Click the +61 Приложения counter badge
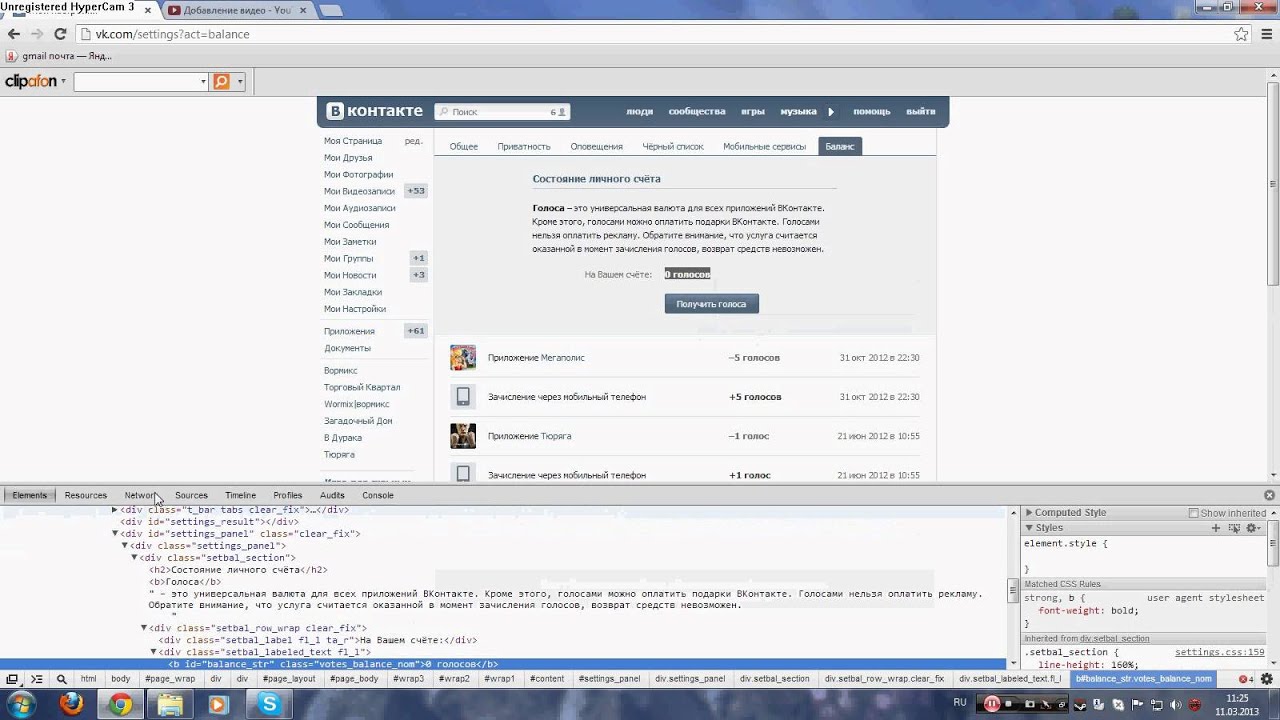1280x720 pixels. coord(415,331)
